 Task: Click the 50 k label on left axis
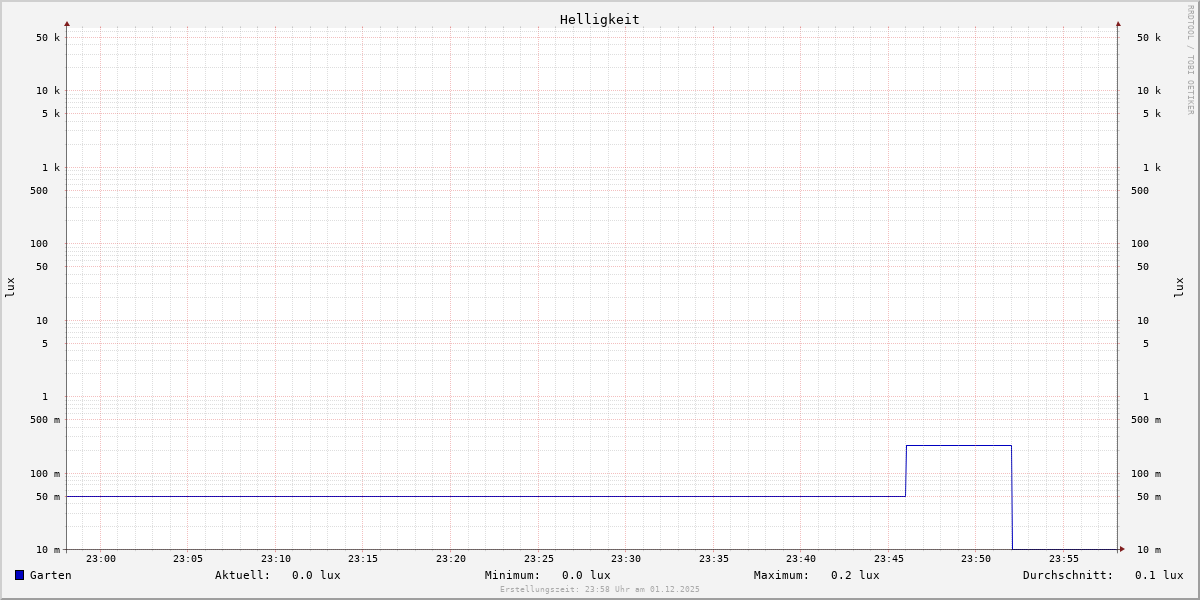[48, 38]
